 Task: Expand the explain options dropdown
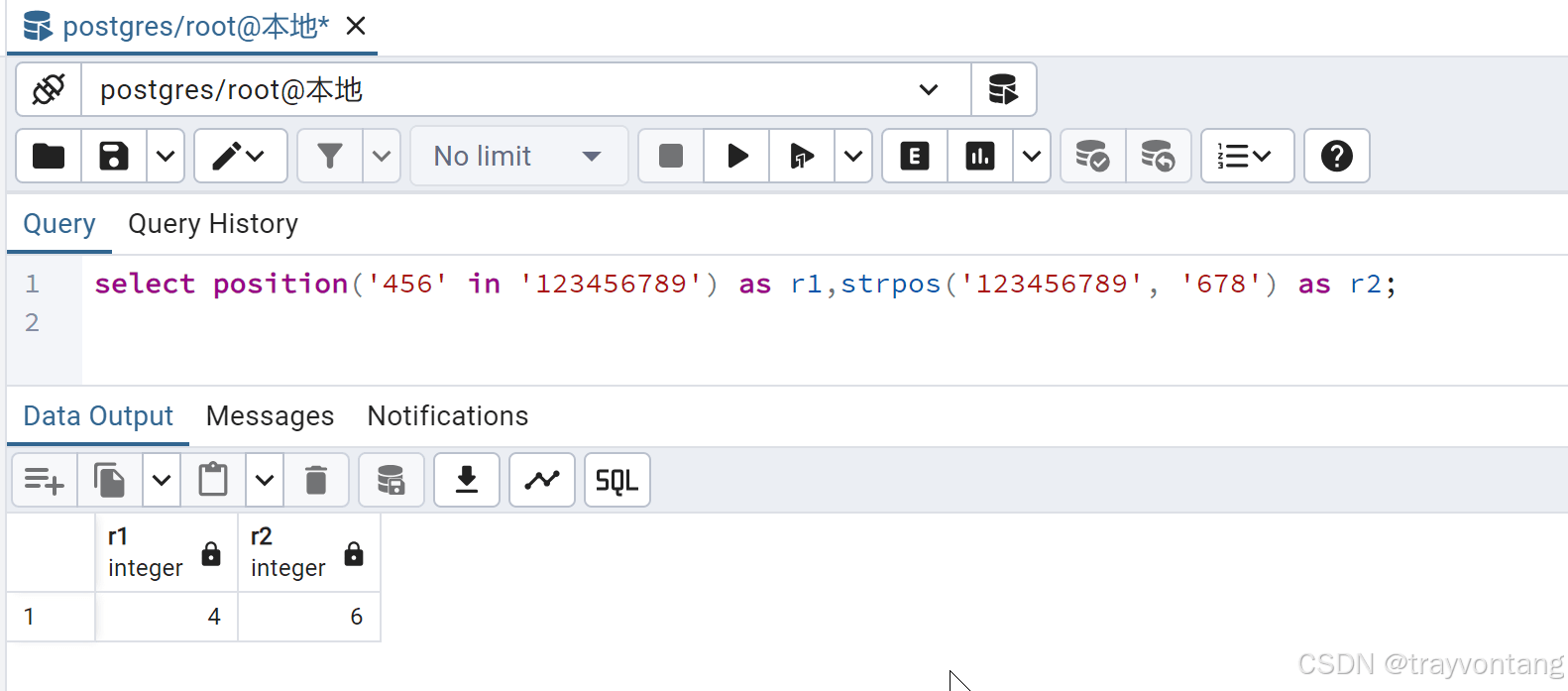pyautogui.click(x=1032, y=156)
